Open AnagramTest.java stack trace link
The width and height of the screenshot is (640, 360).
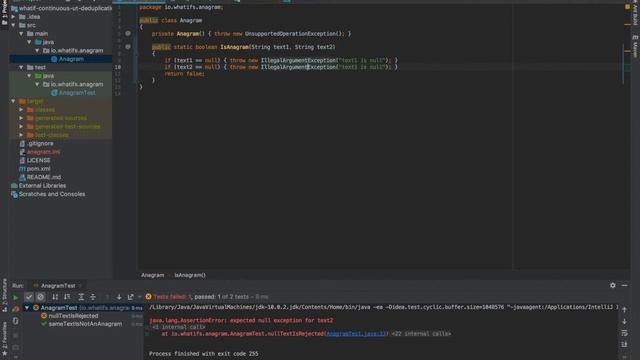coord(356,333)
